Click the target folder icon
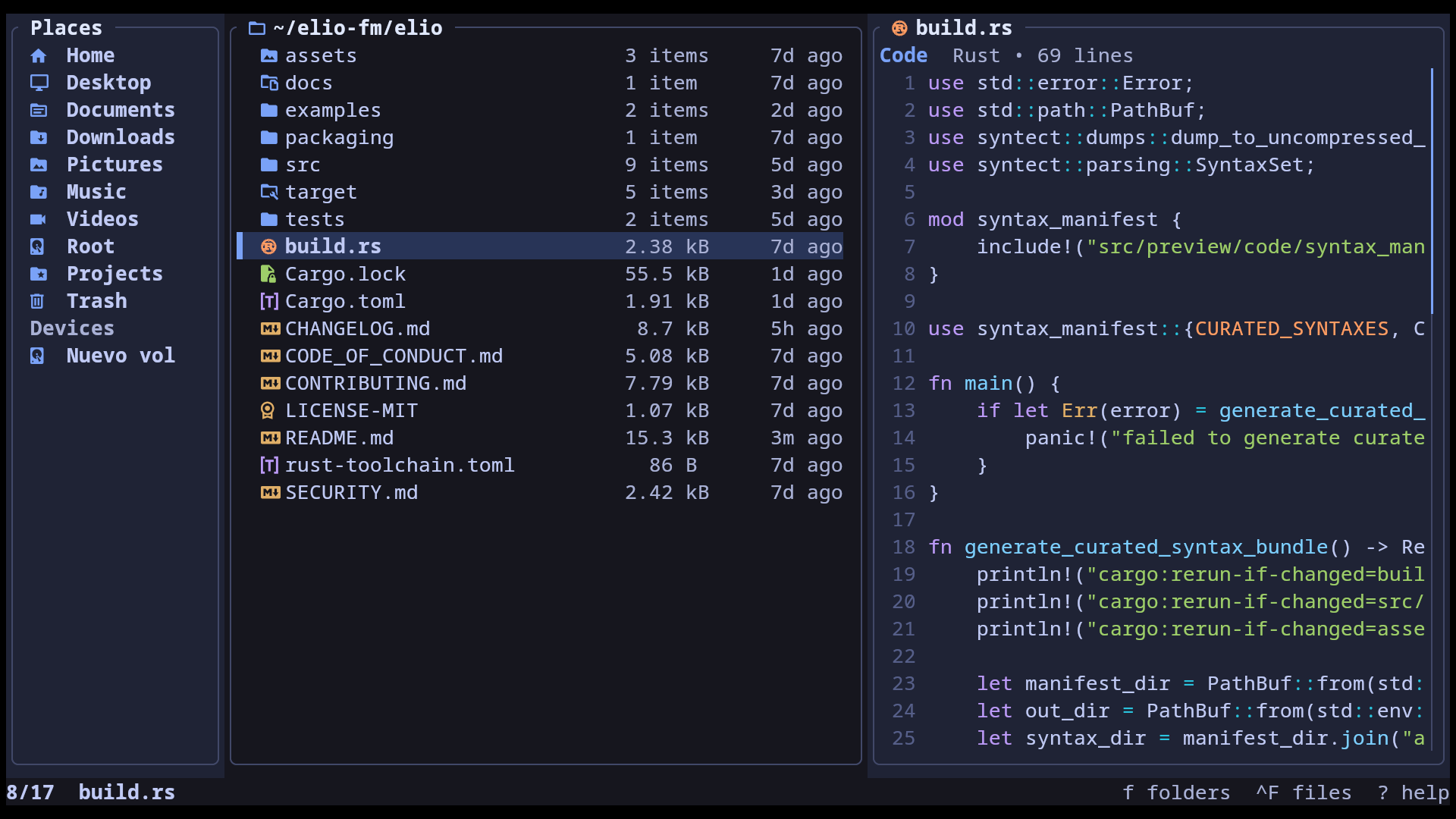This screenshot has height=819, width=1456. point(269,193)
